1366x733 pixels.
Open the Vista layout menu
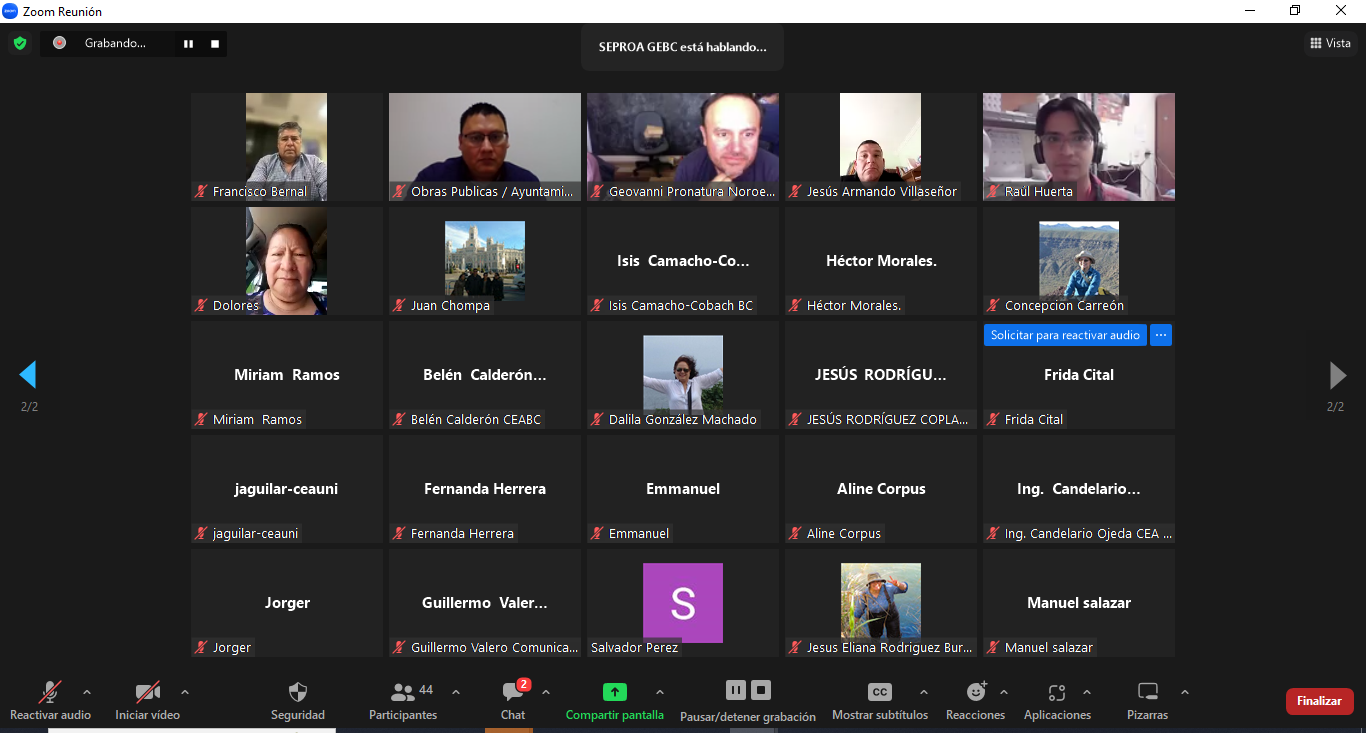click(1330, 43)
